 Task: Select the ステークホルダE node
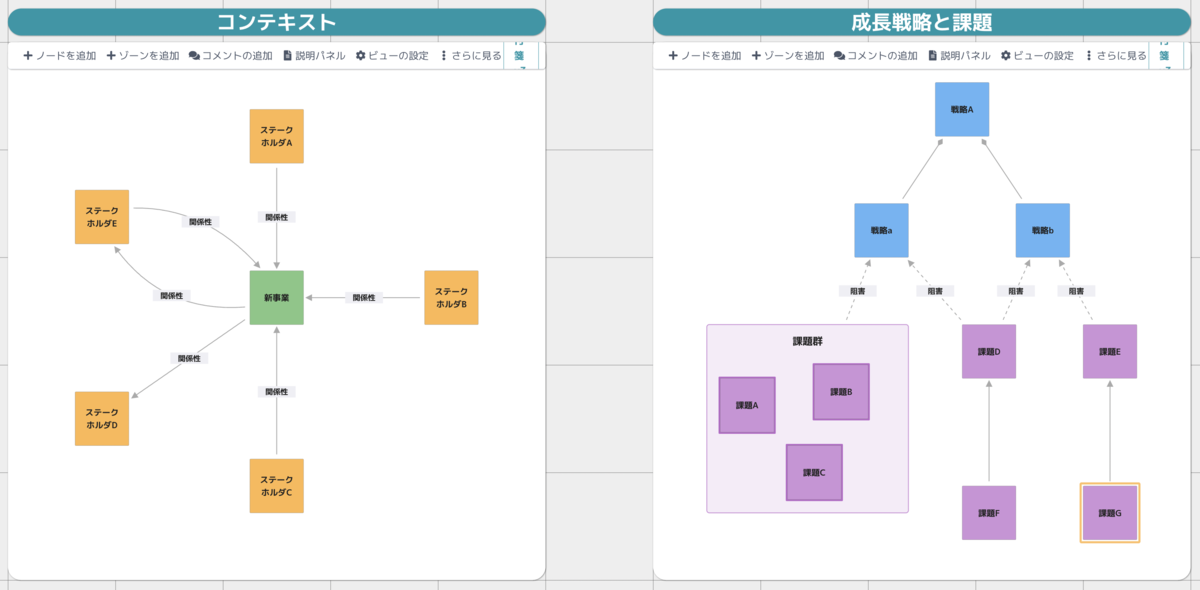pos(102,217)
